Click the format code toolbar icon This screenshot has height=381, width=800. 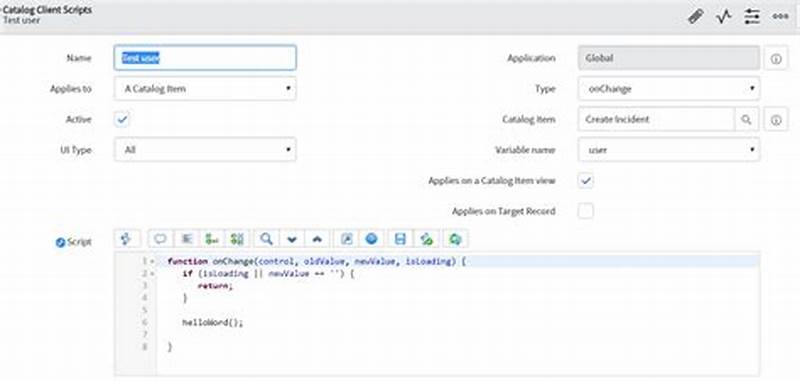click(x=186, y=238)
